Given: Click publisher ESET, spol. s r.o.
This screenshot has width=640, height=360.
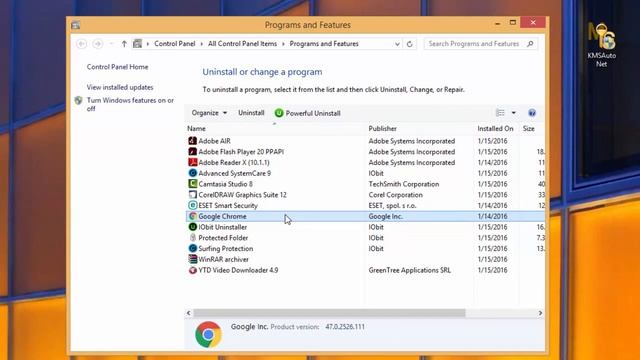Looking at the screenshot, I should point(392,206).
